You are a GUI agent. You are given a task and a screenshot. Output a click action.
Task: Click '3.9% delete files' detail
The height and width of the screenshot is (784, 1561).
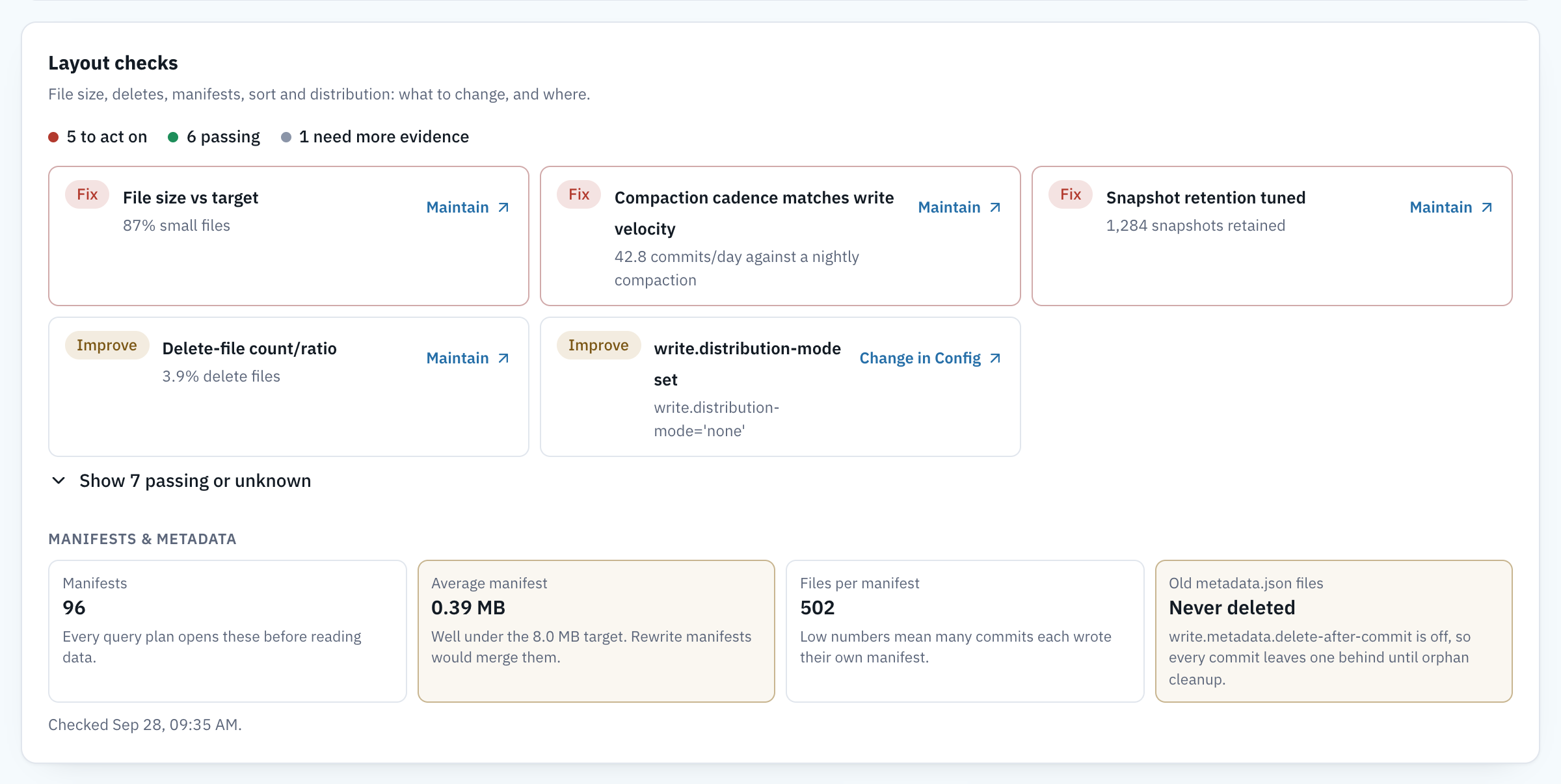[x=221, y=376]
